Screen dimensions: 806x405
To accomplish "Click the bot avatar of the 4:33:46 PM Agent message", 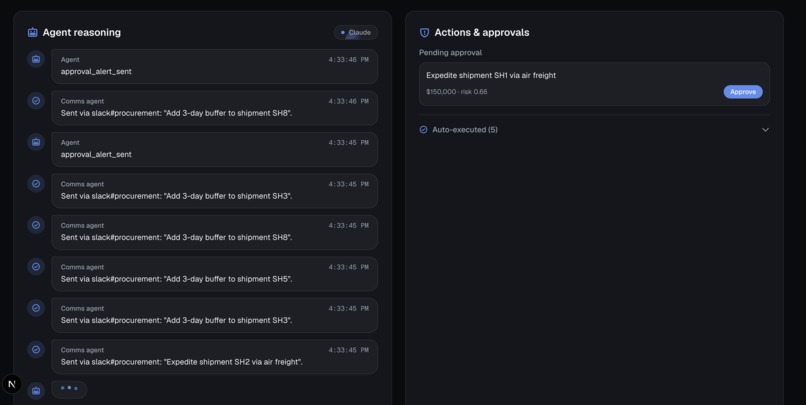I will click(x=36, y=59).
